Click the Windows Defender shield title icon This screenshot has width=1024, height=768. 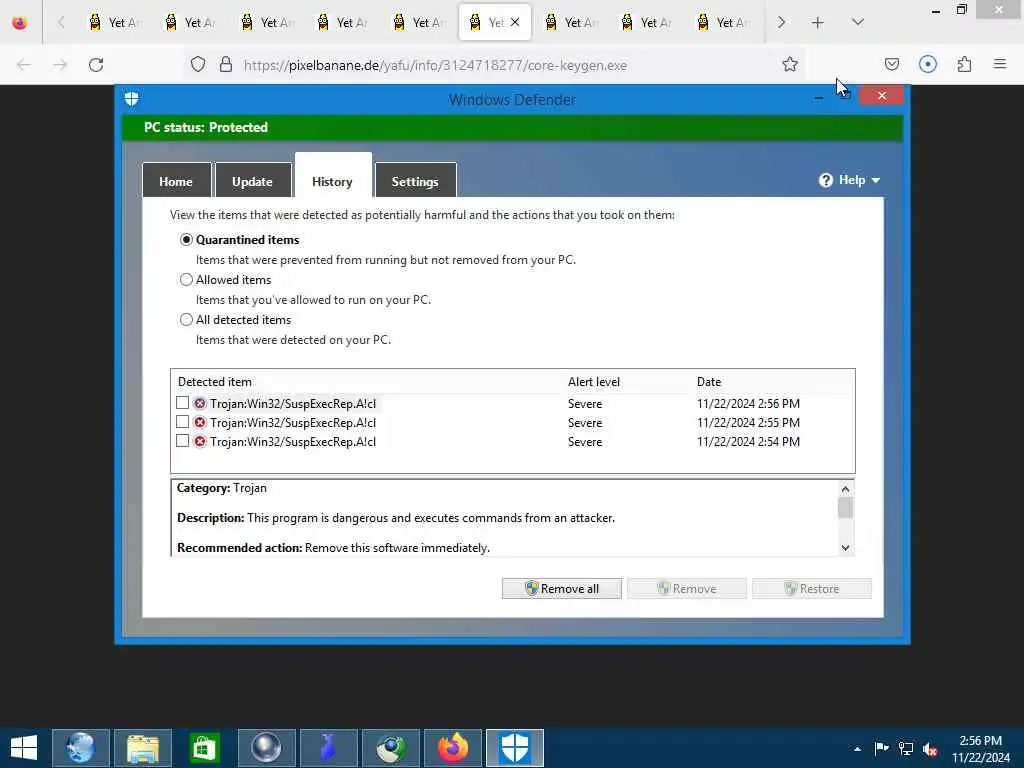pyautogui.click(x=131, y=99)
